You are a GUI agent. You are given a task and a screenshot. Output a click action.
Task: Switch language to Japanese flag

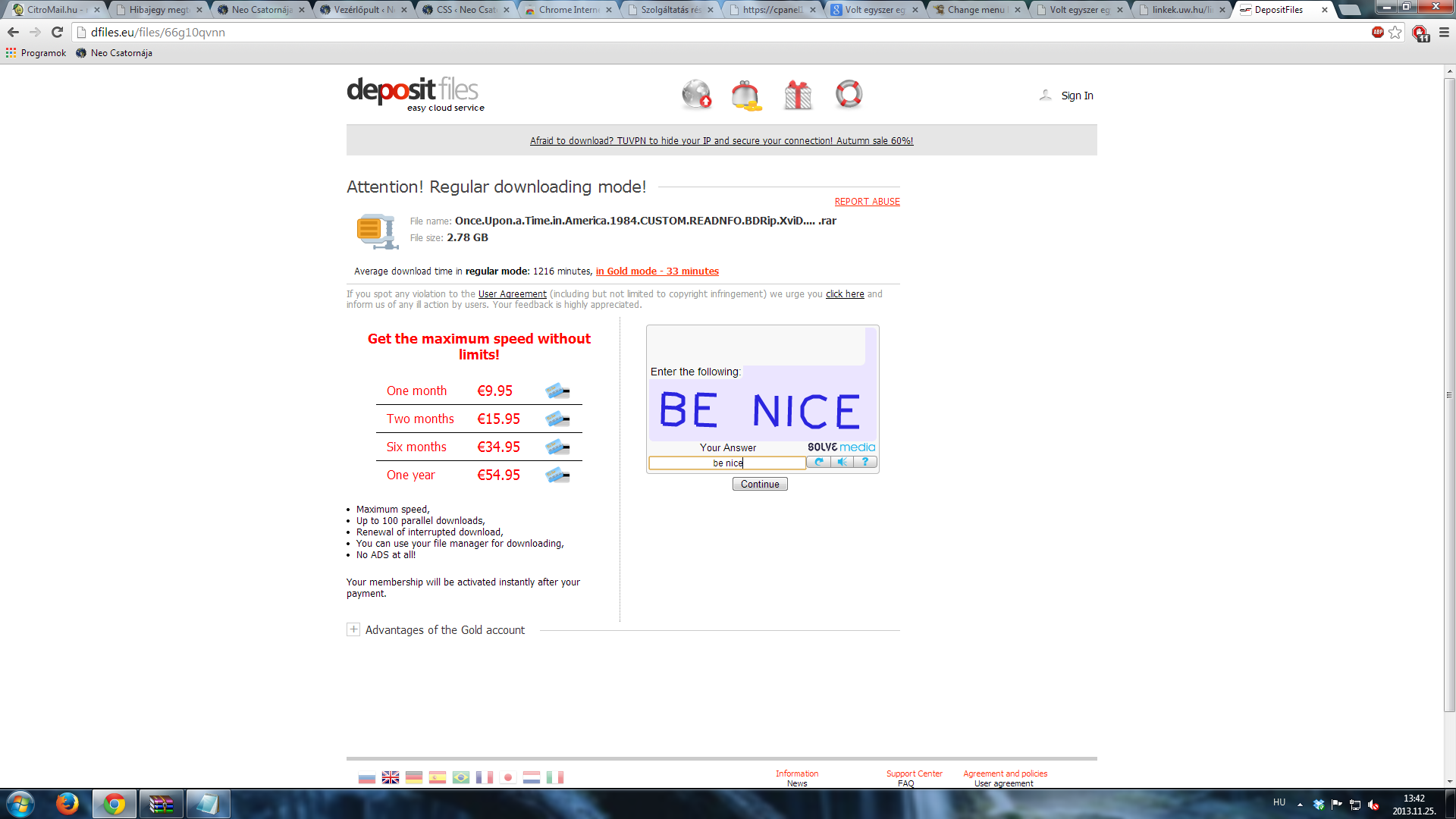coord(508,777)
